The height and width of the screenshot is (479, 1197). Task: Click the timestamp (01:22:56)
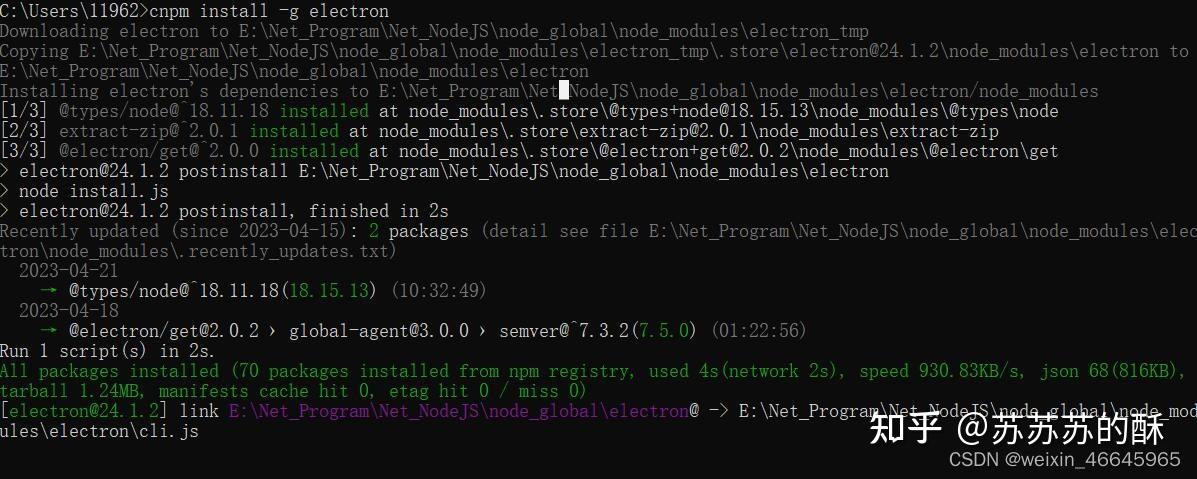tap(758, 331)
